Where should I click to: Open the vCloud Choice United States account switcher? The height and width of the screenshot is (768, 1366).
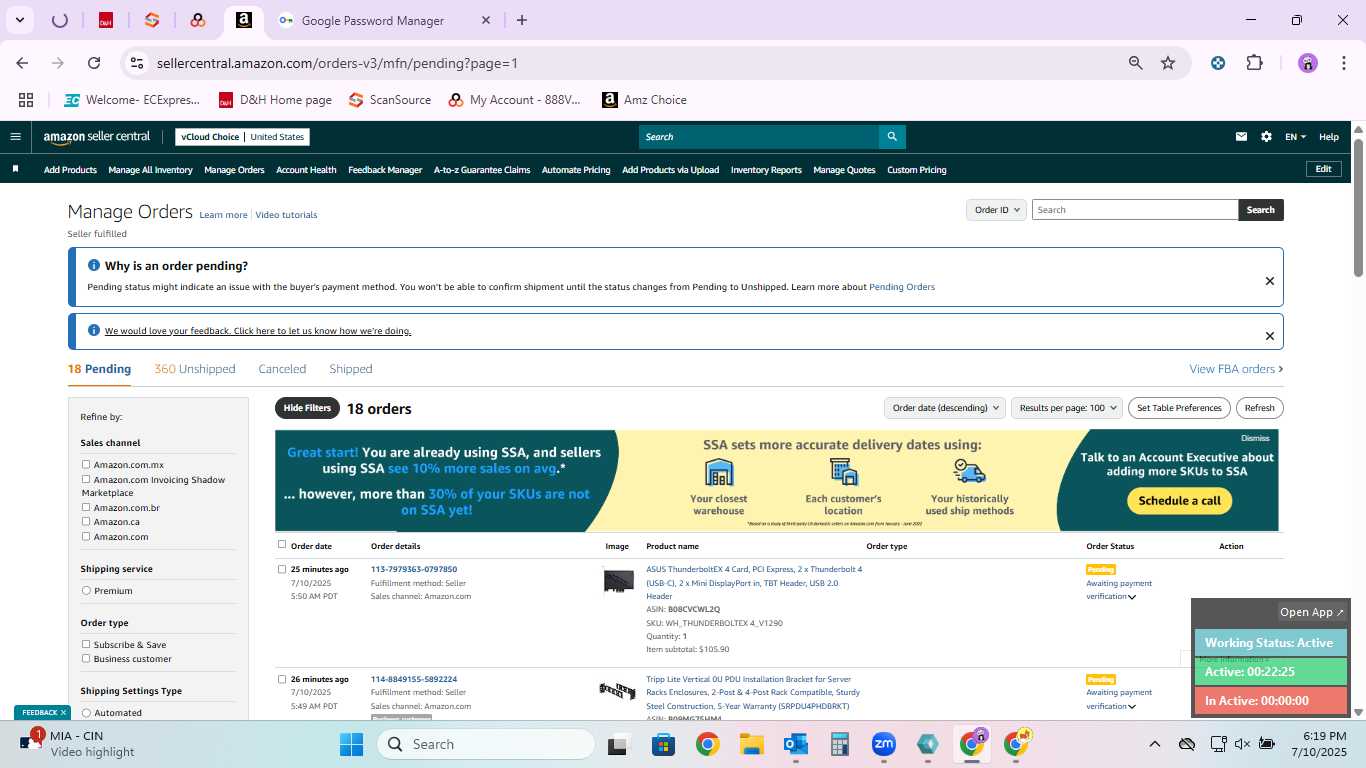click(242, 137)
